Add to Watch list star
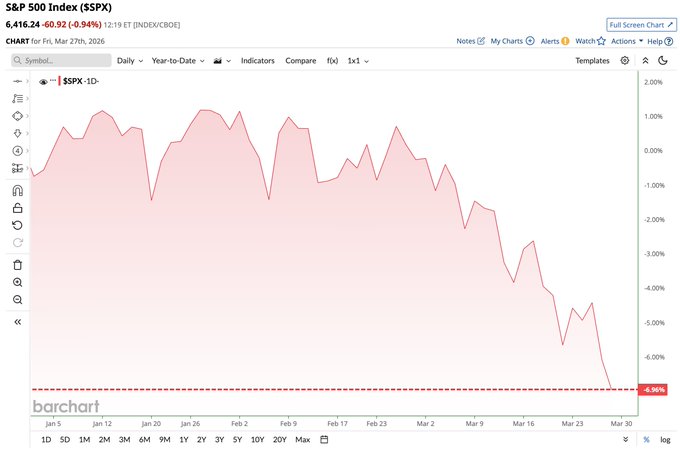Image resolution: width=680 pixels, height=451 pixels. pyautogui.click(x=590, y=41)
